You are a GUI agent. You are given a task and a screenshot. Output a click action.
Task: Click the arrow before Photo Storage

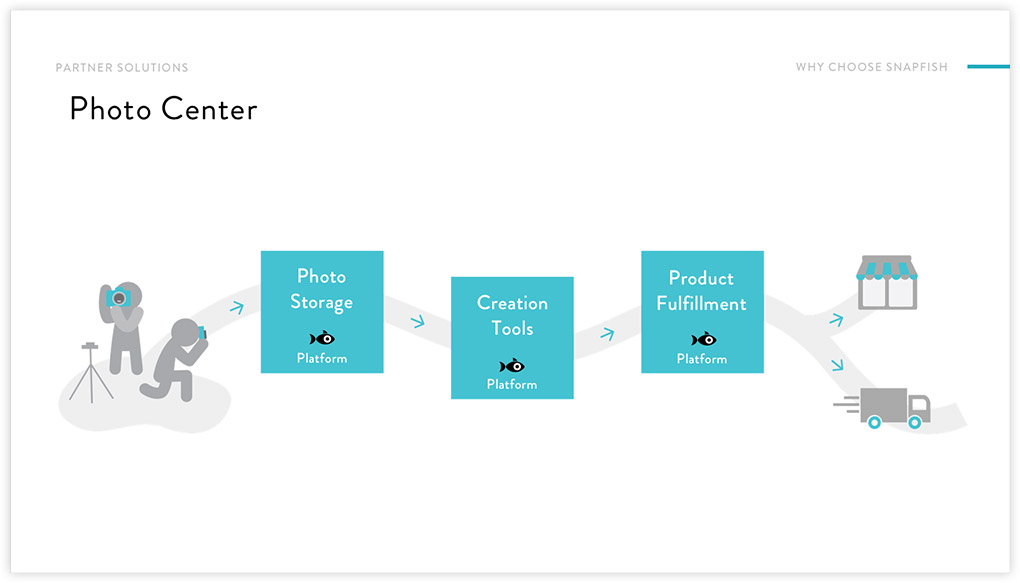click(x=237, y=307)
